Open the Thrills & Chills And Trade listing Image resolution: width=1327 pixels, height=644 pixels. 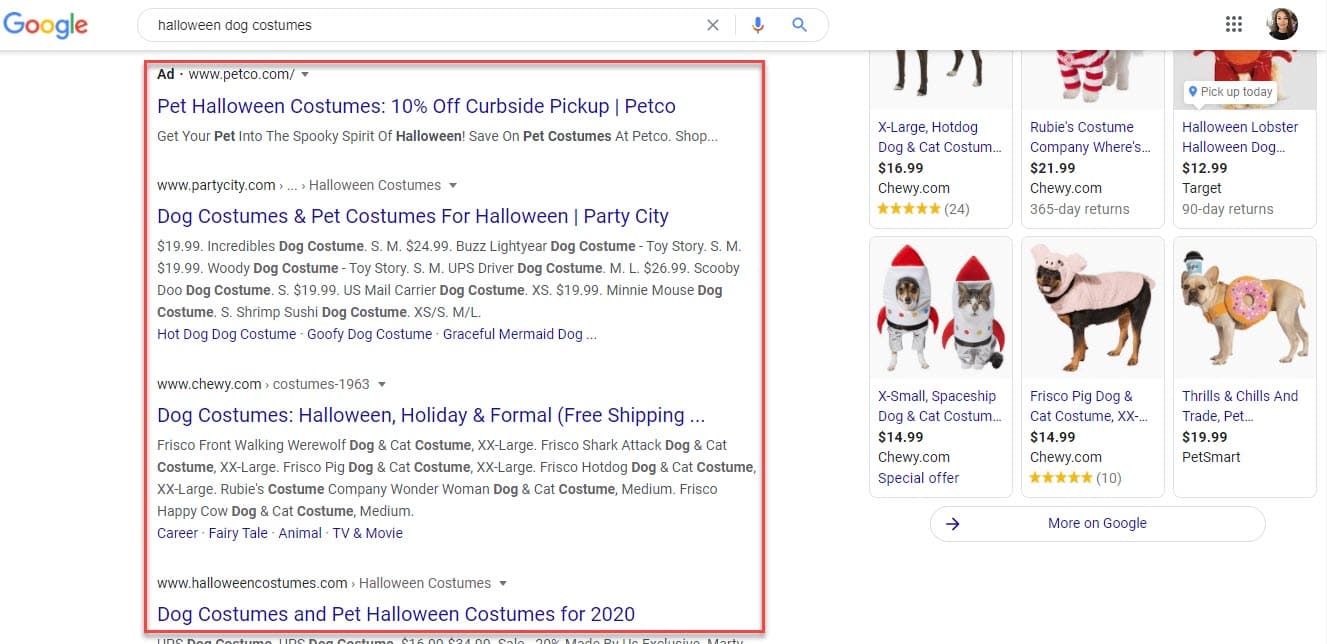click(1240, 406)
